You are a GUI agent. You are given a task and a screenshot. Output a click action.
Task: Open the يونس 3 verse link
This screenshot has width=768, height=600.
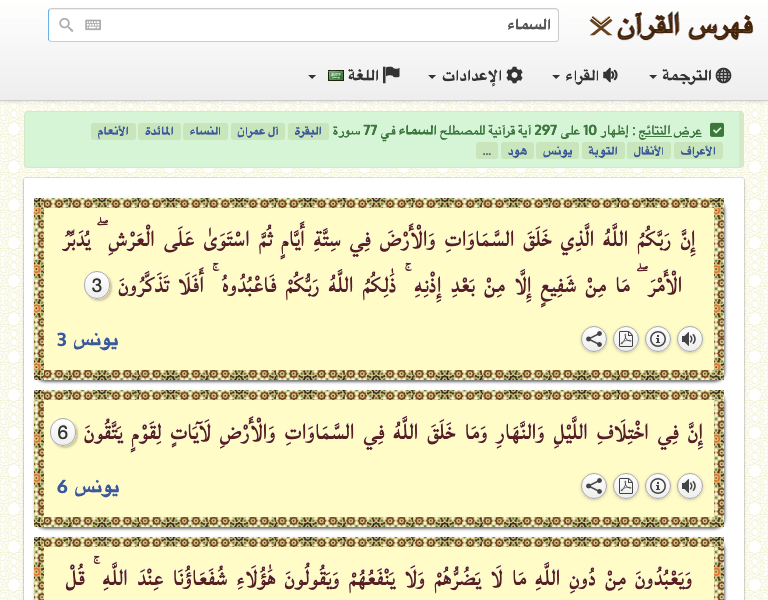coord(87,340)
